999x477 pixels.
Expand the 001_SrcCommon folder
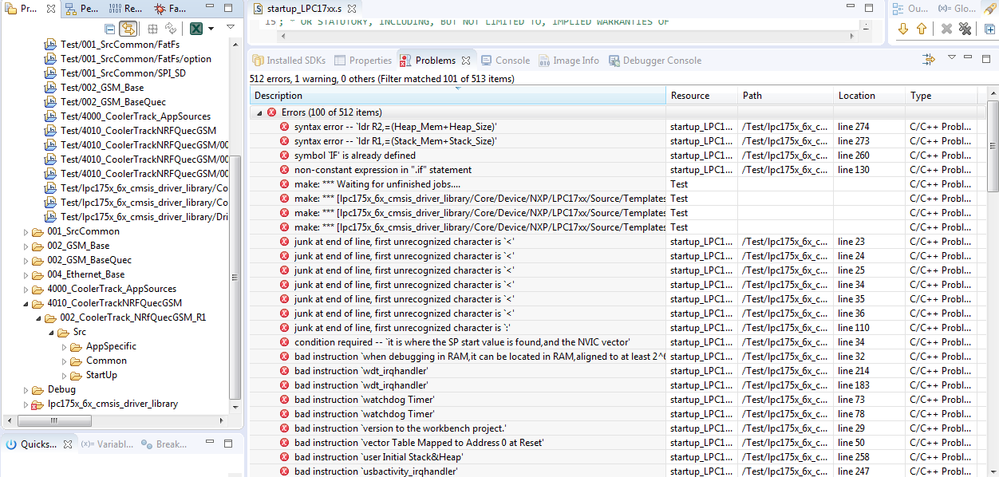(26, 232)
